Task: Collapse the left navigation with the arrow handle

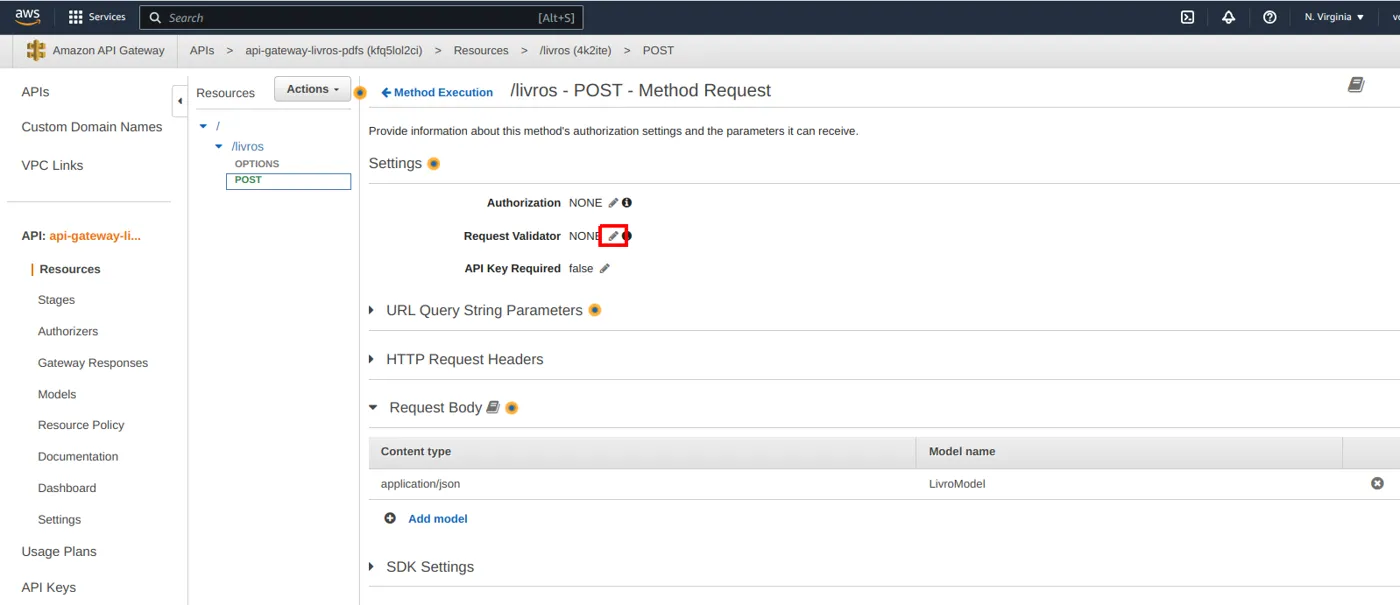Action: click(x=180, y=101)
